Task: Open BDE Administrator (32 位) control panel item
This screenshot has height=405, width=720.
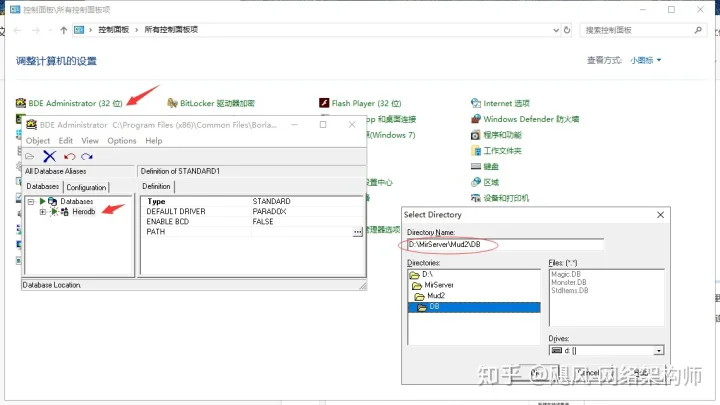Action: 68,103
